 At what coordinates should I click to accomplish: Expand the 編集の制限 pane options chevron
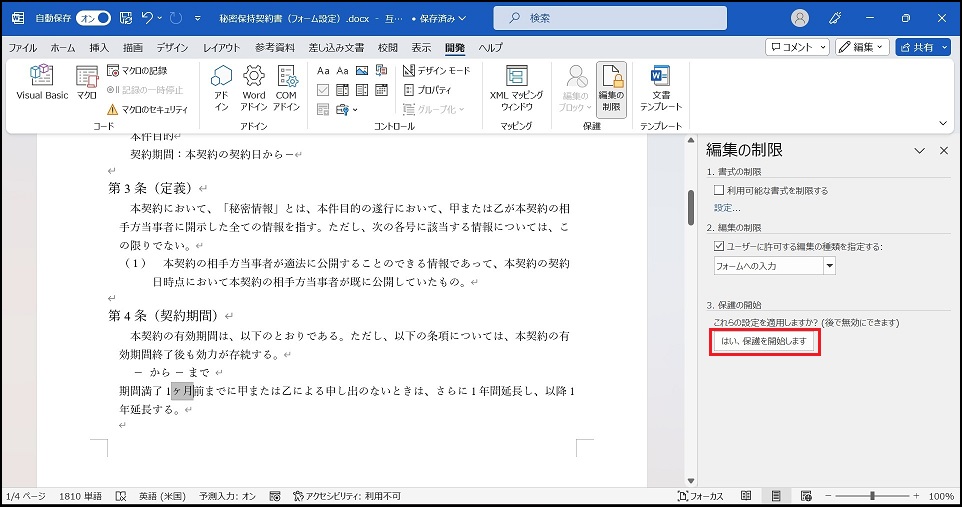coord(919,150)
